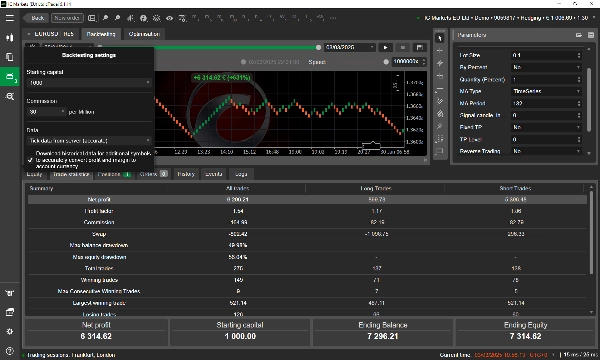Click Parameters panel vertical scrollbar

point(589,99)
